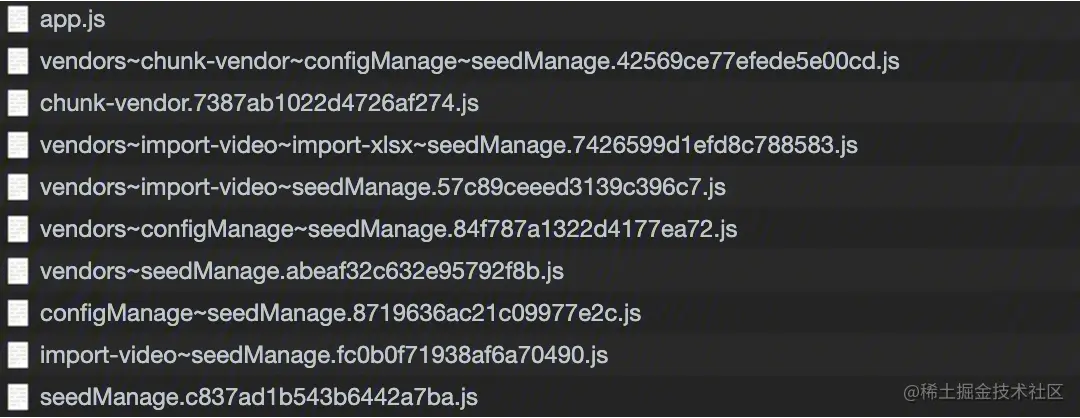Click the file icon for configManage~seedManage.8719636ac21c09977e2c.js
This screenshot has width=1080, height=418.
tap(16, 313)
